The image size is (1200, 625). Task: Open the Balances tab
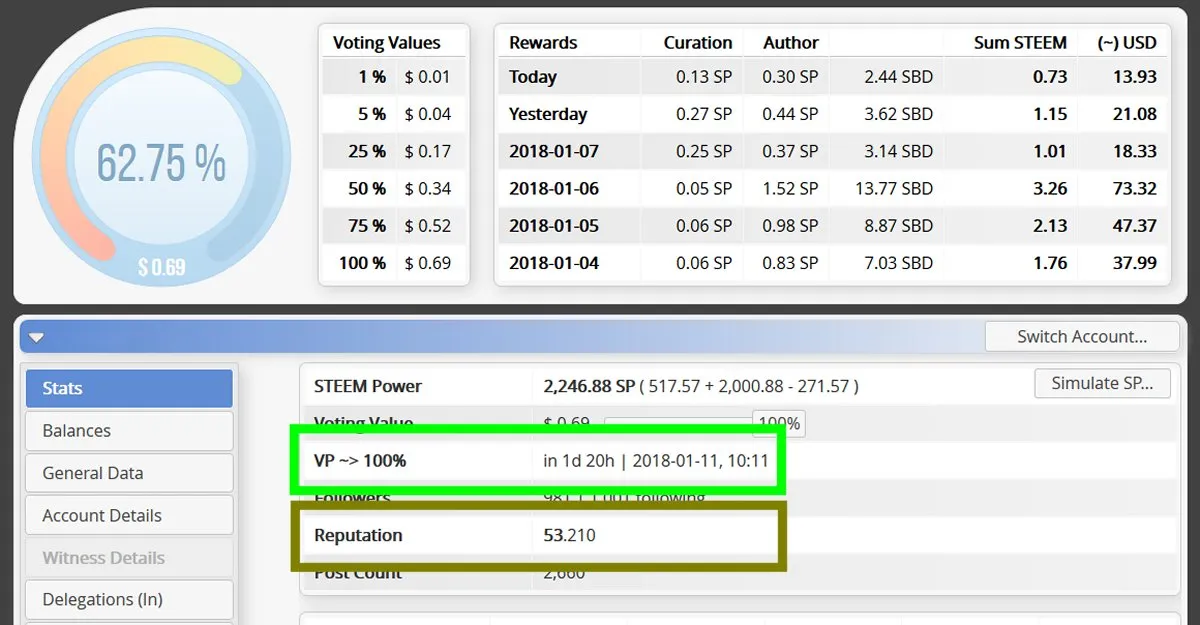(129, 431)
